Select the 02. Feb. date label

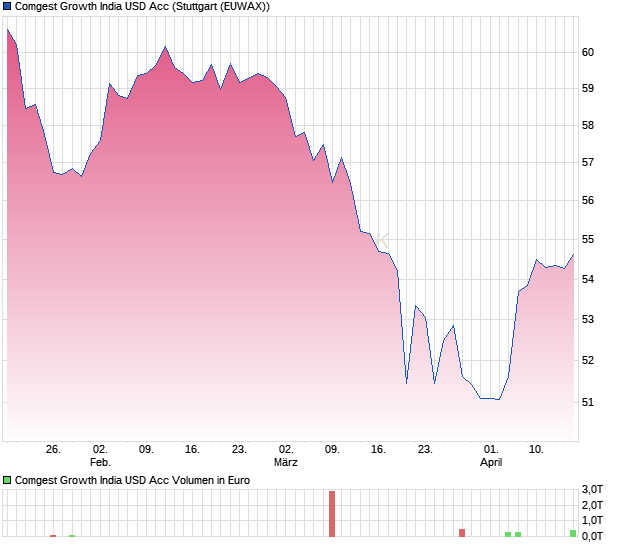coord(100,456)
